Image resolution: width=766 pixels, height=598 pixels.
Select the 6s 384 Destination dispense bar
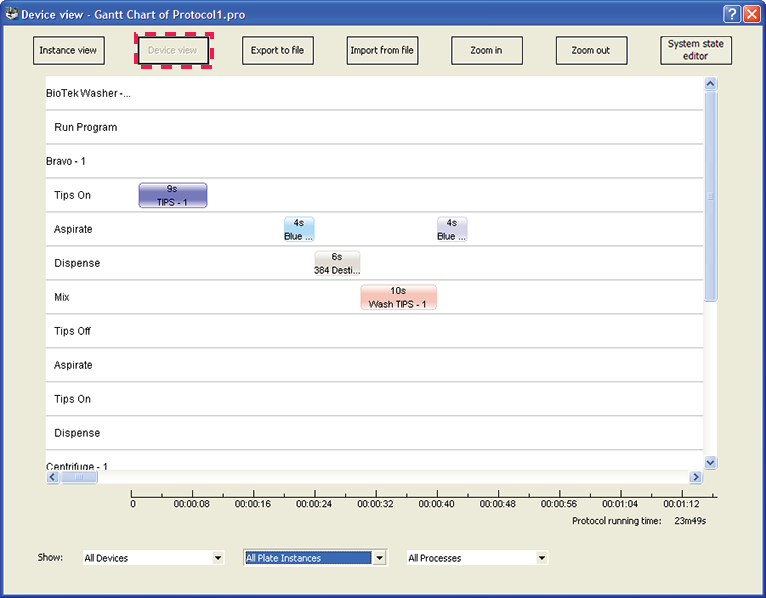[337, 263]
